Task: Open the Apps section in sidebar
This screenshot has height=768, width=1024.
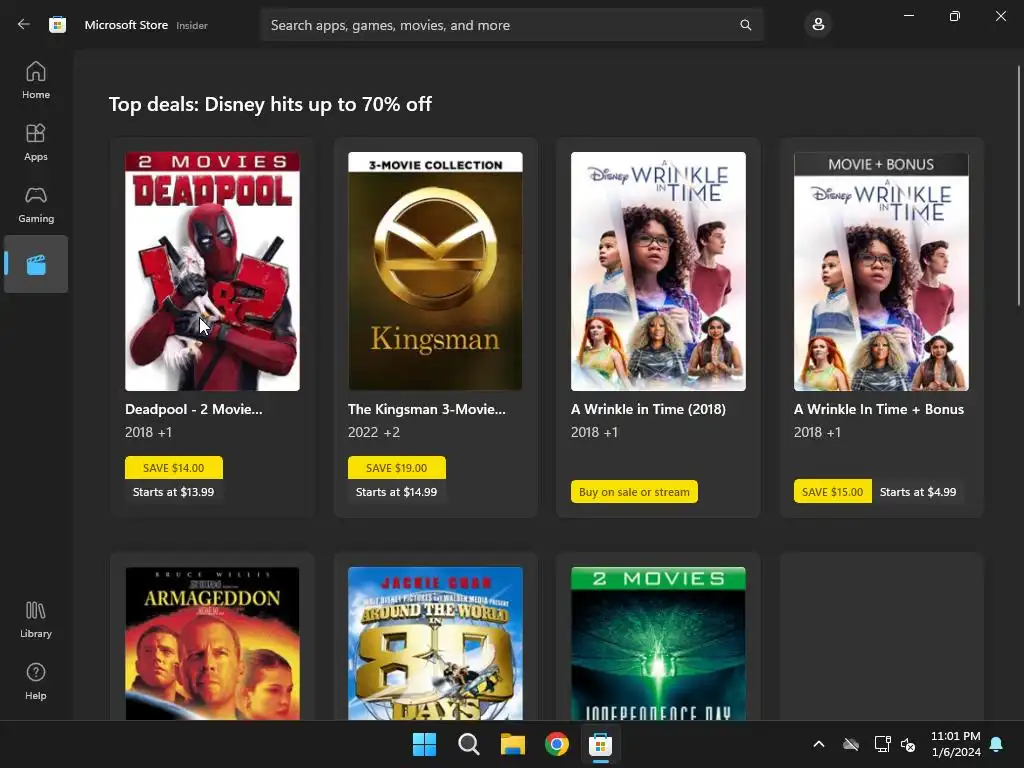Action: coord(36,142)
